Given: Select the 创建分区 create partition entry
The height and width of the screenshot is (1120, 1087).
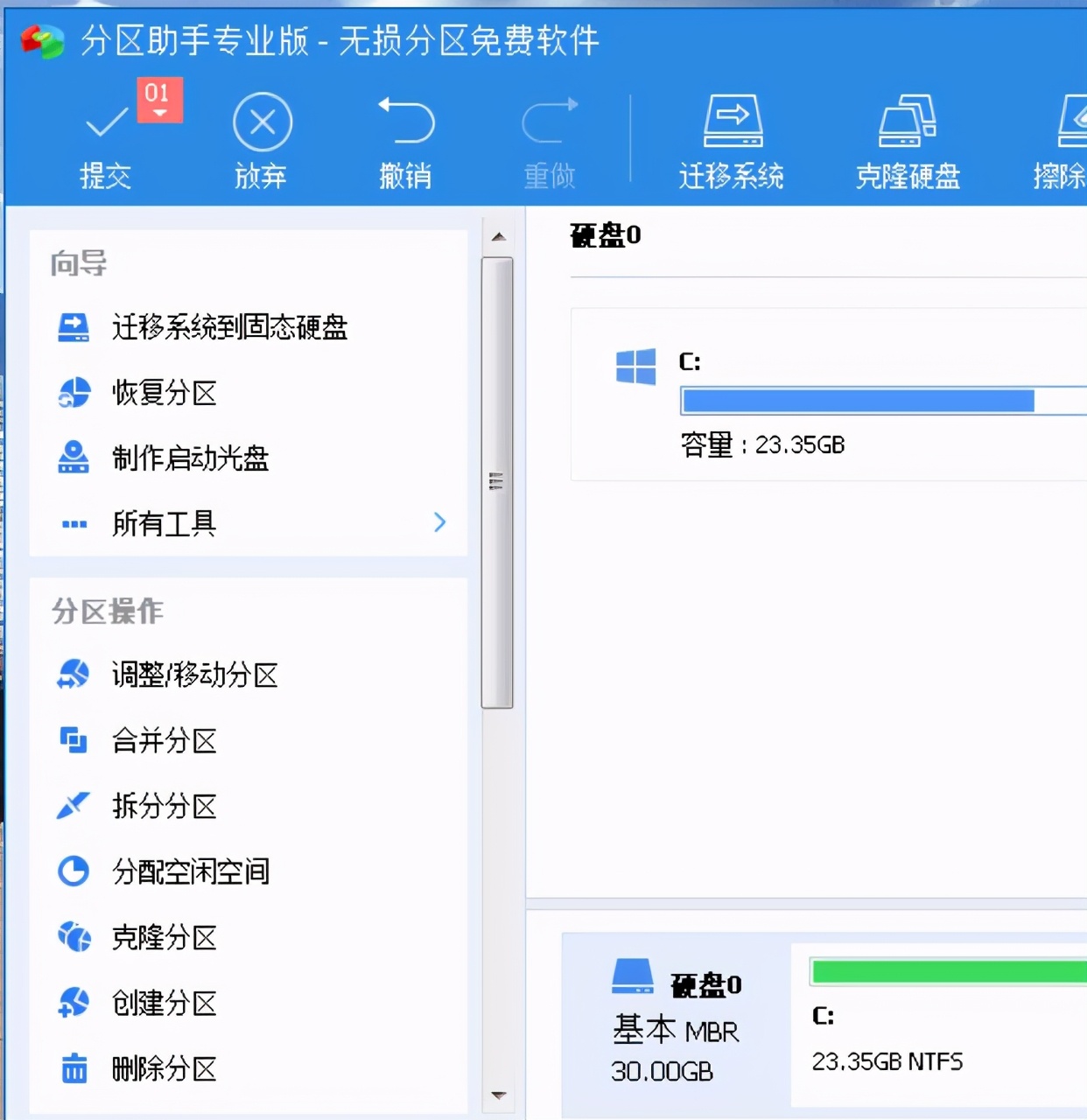Looking at the screenshot, I should click(165, 1003).
